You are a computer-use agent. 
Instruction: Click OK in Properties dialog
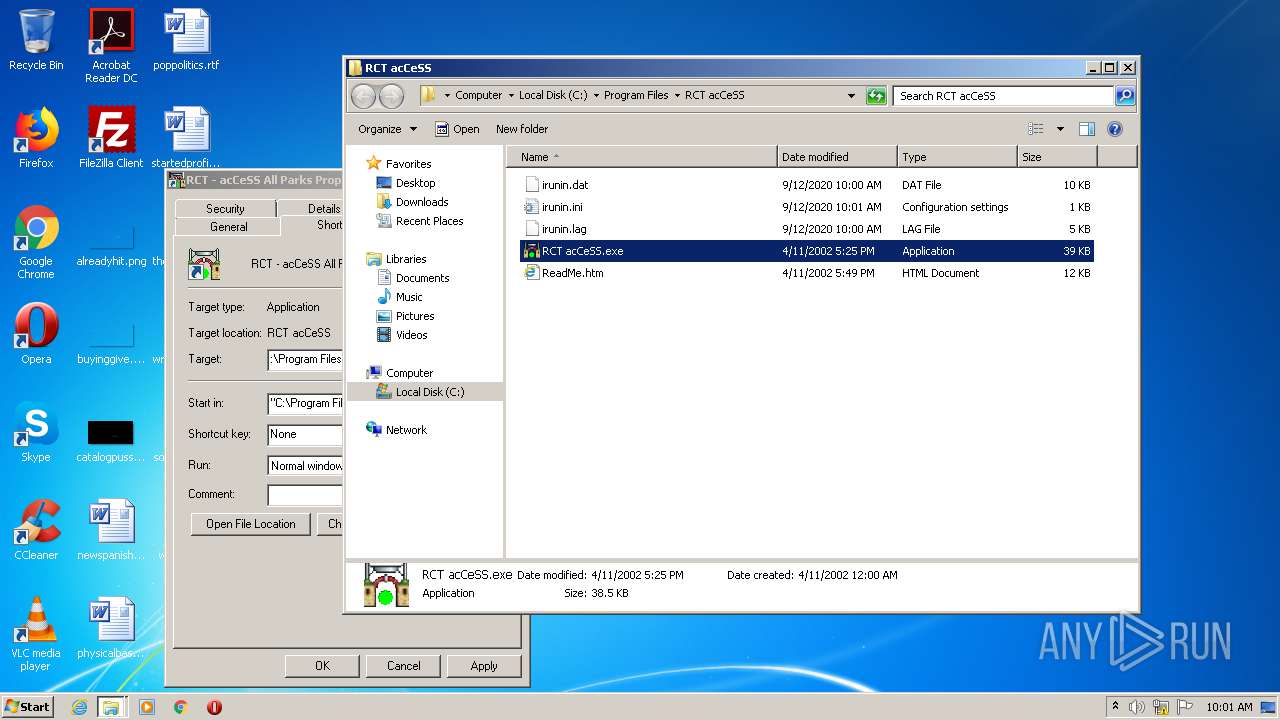point(322,666)
